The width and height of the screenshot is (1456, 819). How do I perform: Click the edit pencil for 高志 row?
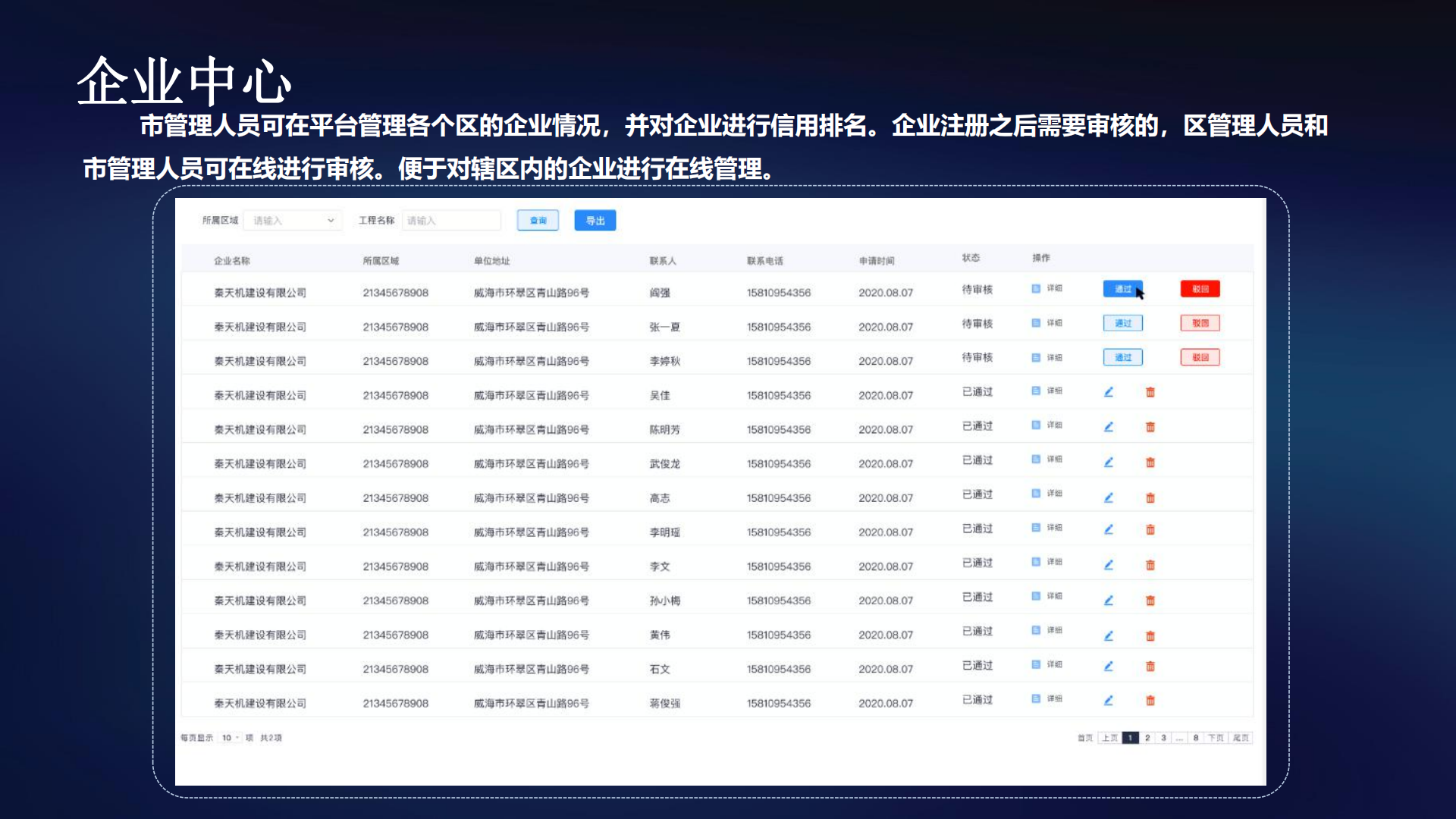click(1108, 497)
